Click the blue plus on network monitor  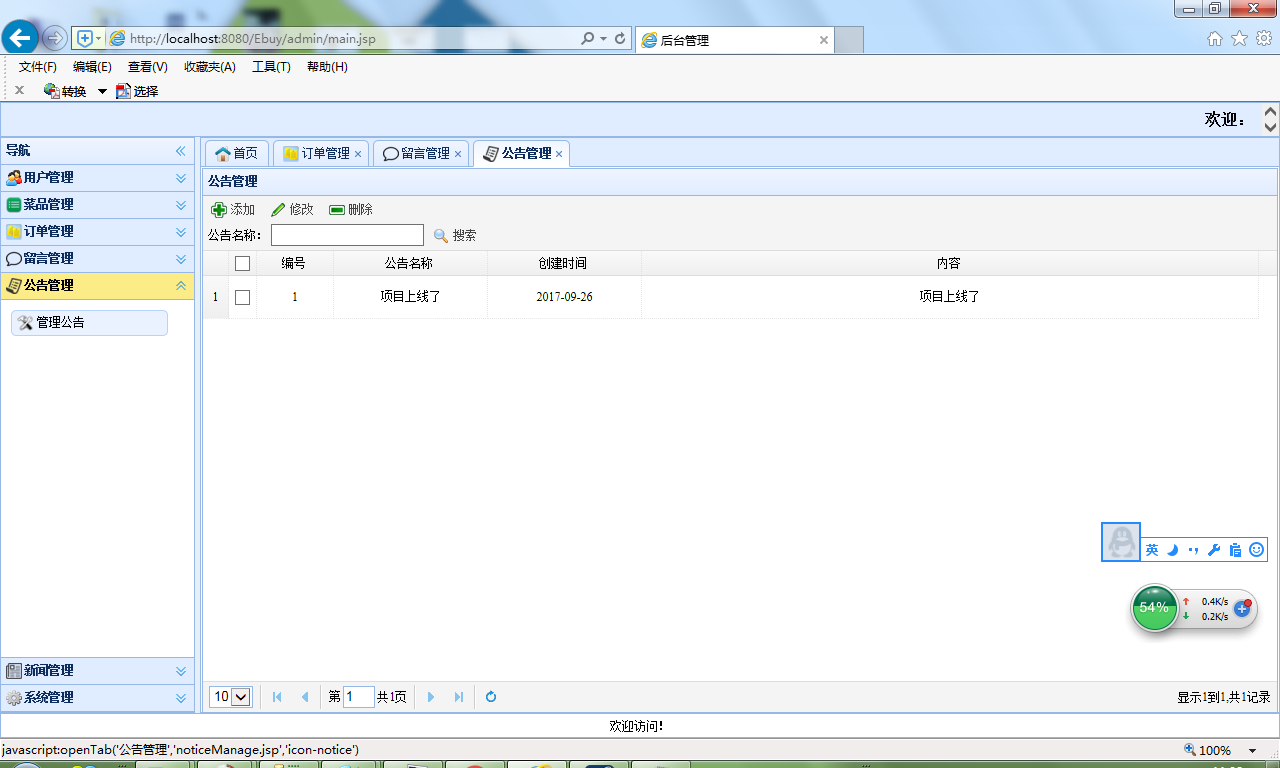[x=1243, y=608]
